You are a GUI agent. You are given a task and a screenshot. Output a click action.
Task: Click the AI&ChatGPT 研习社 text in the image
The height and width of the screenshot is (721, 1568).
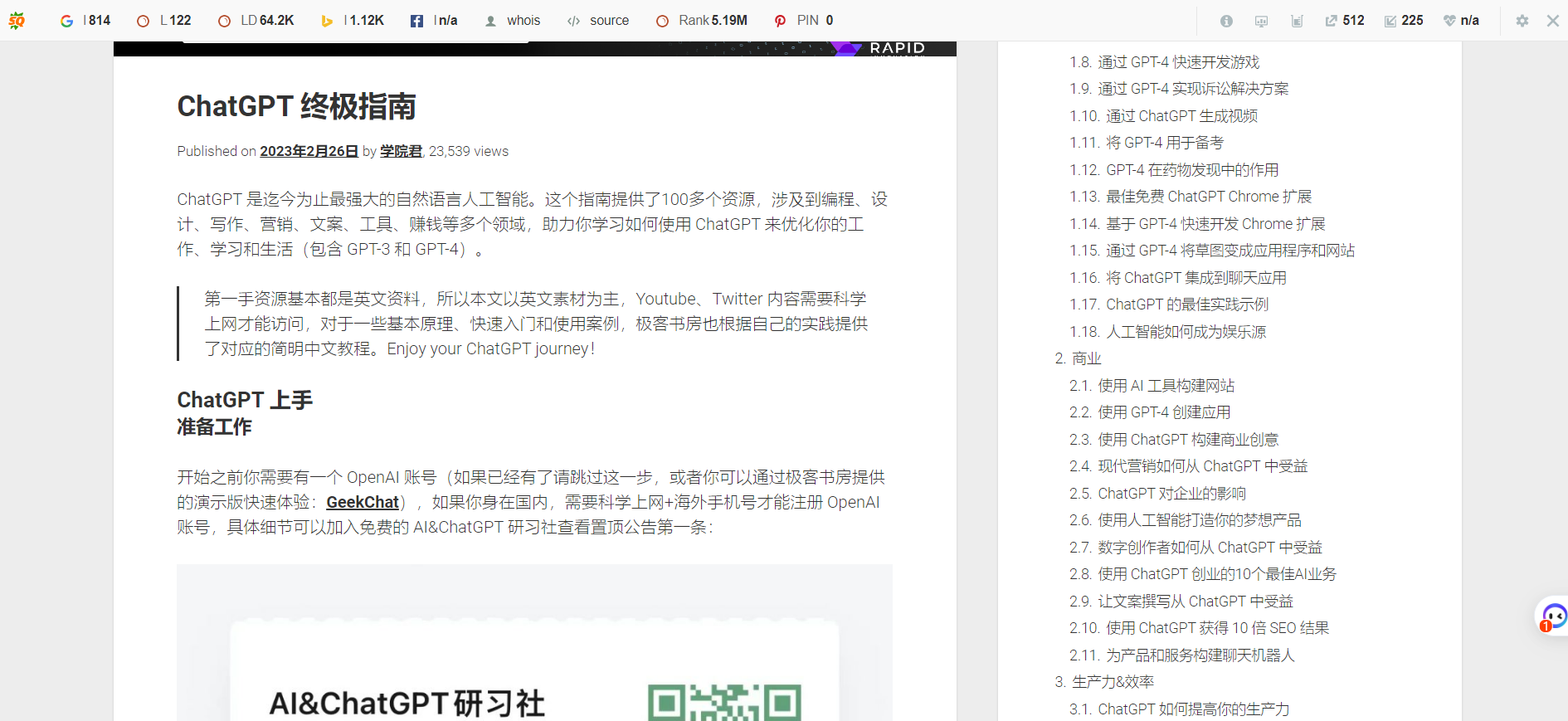pos(407,704)
